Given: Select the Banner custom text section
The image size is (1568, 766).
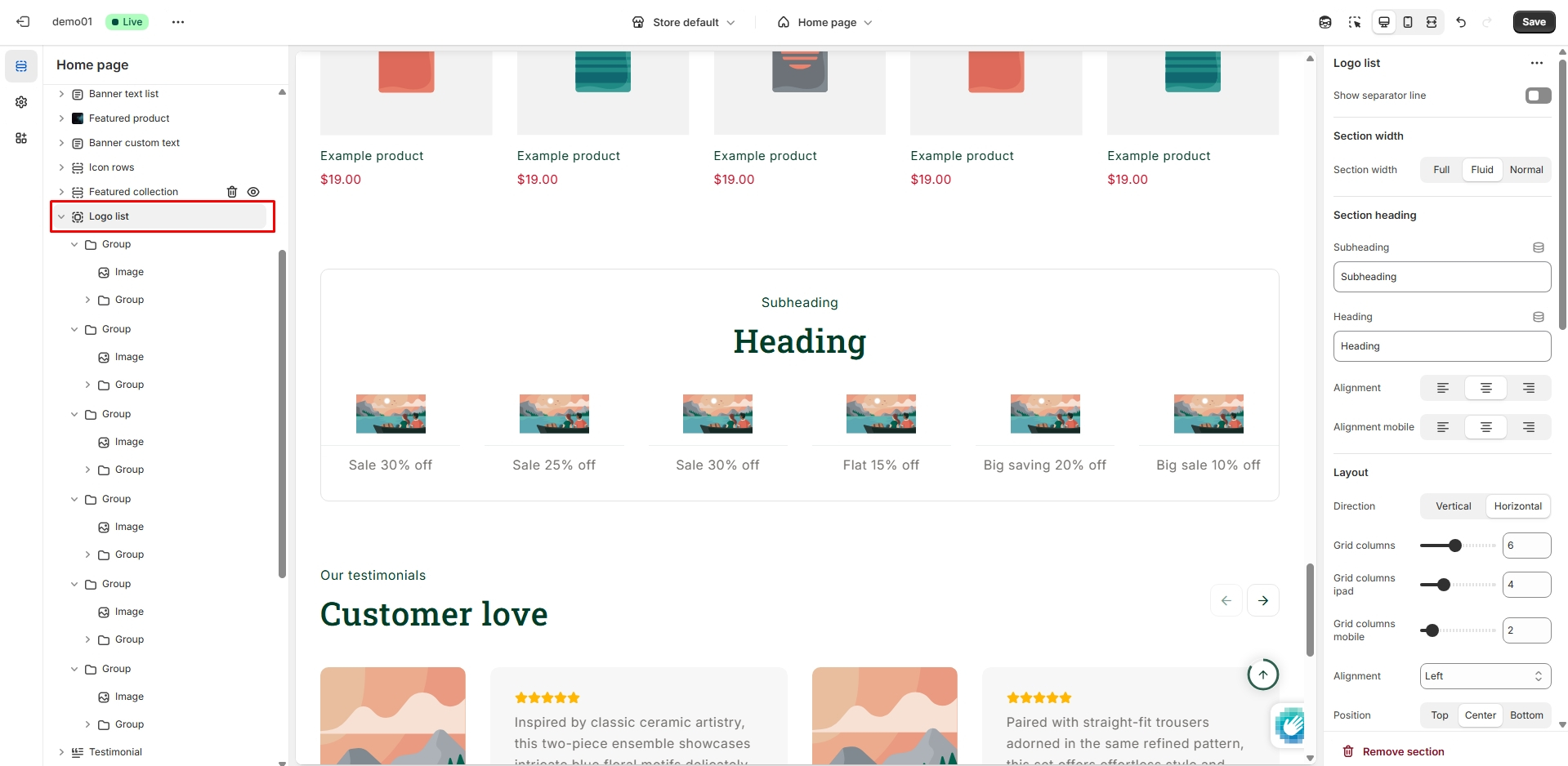Looking at the screenshot, I should [x=134, y=143].
